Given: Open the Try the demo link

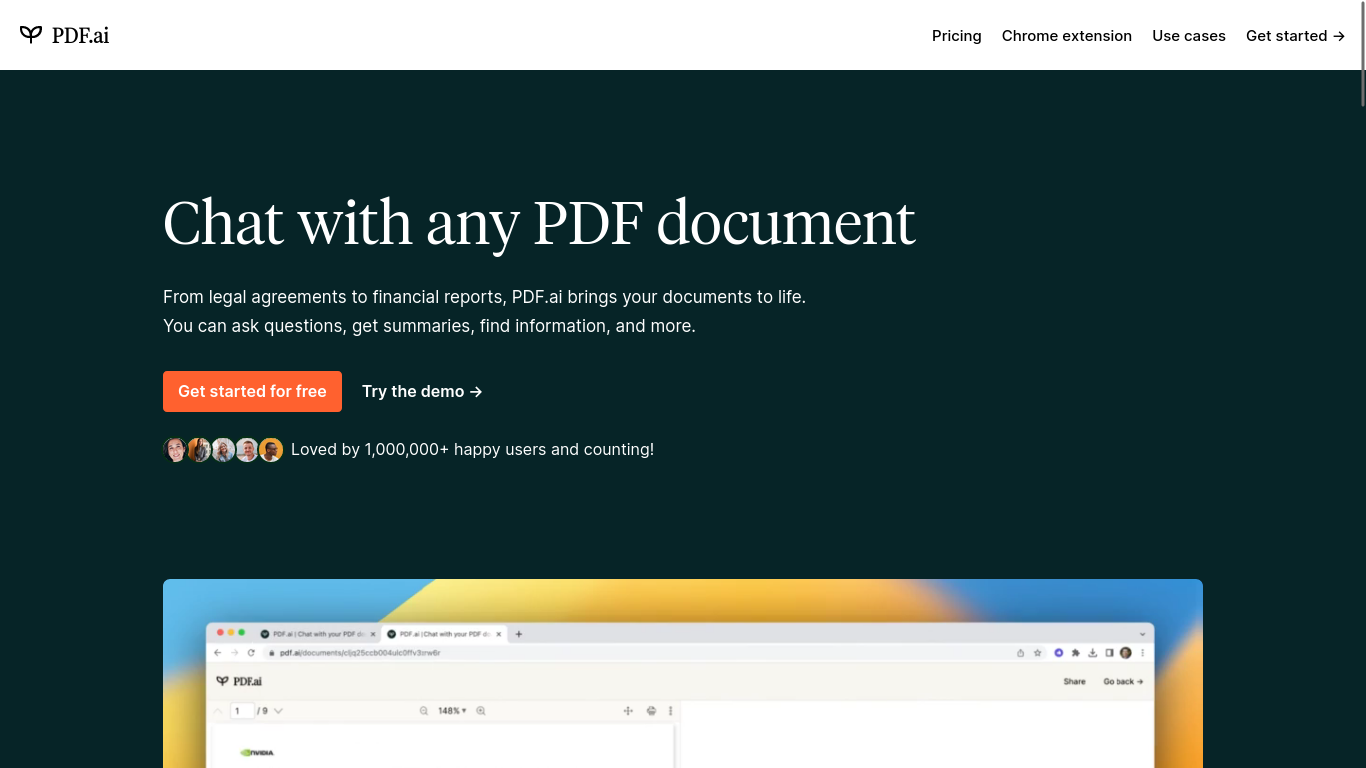Looking at the screenshot, I should pos(422,392).
